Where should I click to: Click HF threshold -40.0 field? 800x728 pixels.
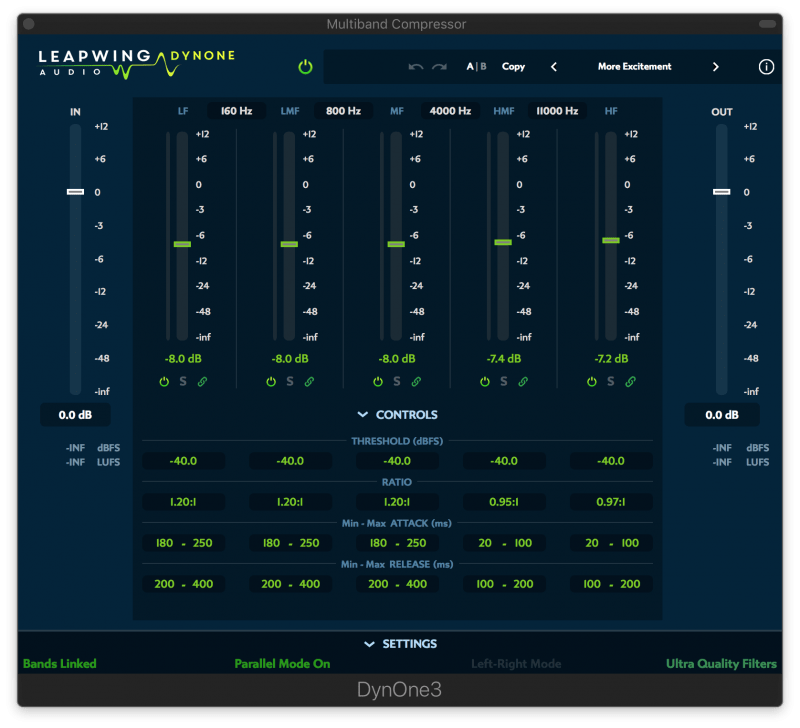click(611, 461)
